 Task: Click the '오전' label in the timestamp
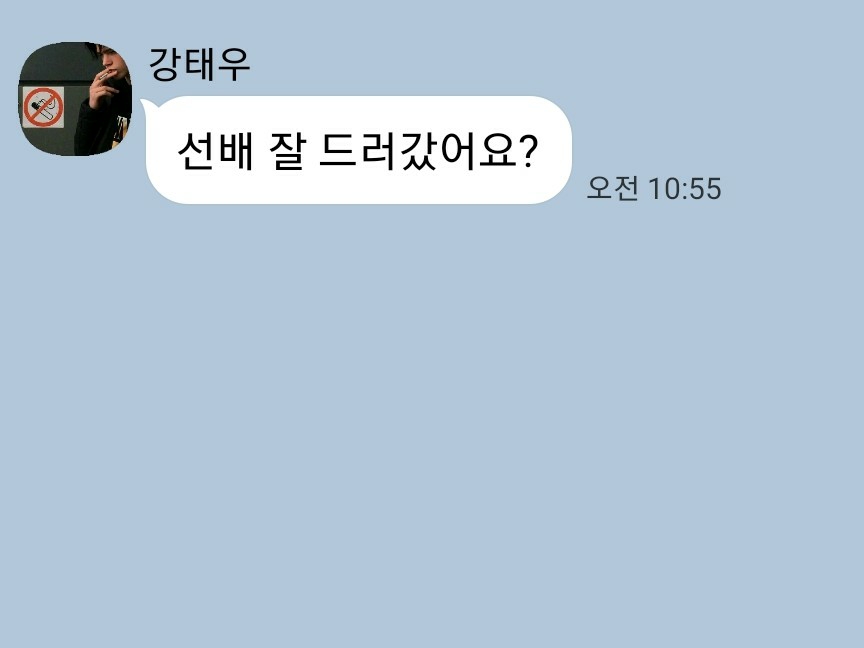click(612, 188)
